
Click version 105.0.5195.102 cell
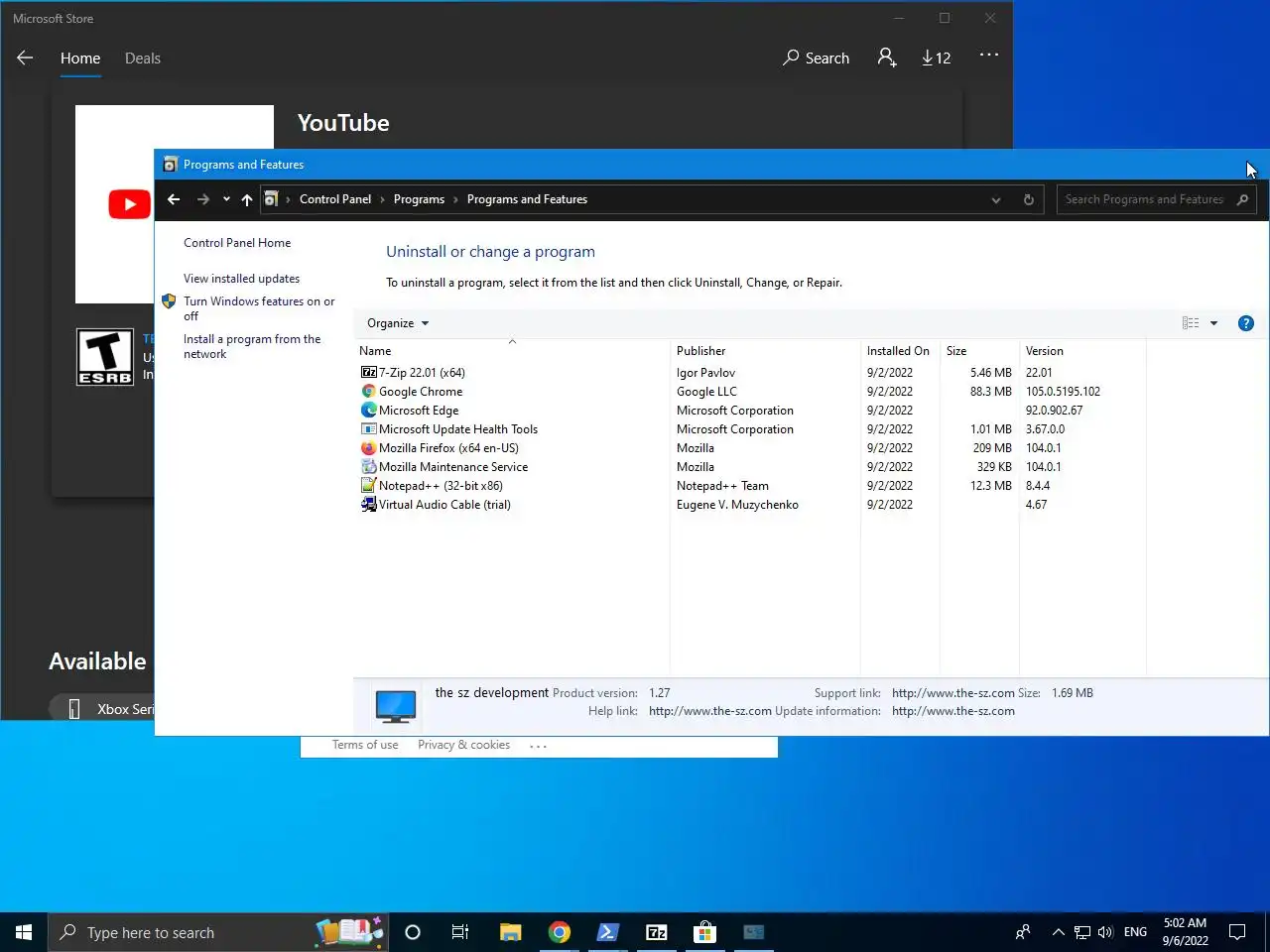(x=1063, y=392)
